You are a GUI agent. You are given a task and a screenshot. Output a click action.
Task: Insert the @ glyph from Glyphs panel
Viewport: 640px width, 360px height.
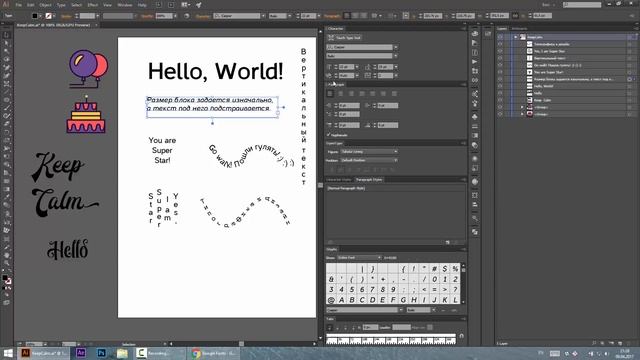click(331, 300)
